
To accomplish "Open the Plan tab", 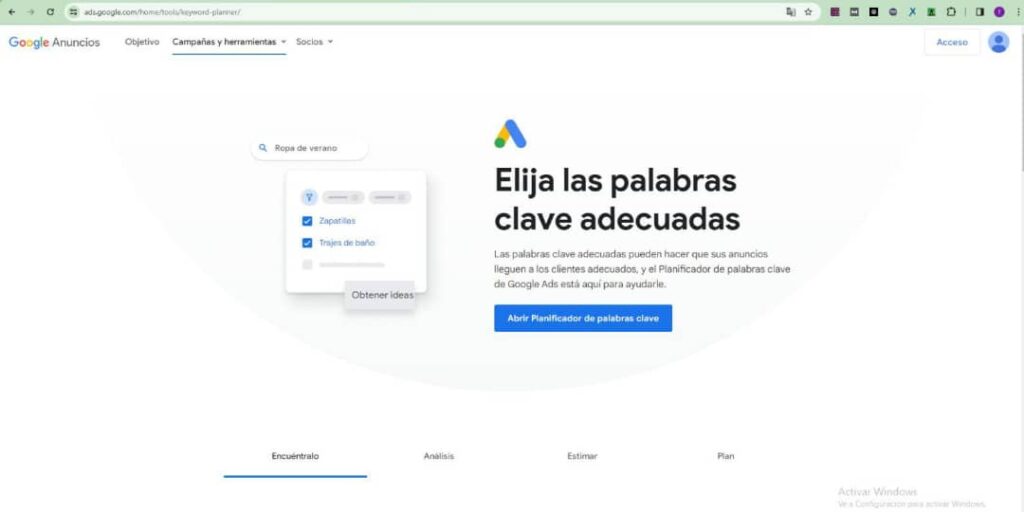I will [x=726, y=456].
